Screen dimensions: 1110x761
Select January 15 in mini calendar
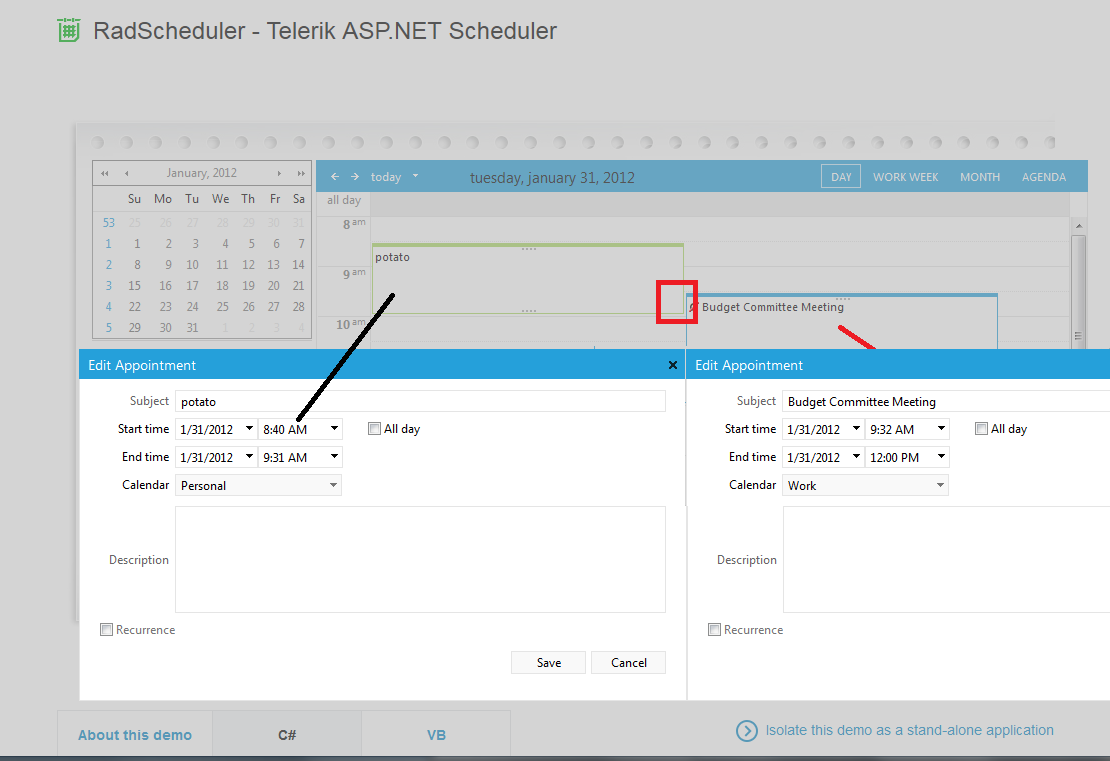pyautogui.click(x=135, y=286)
